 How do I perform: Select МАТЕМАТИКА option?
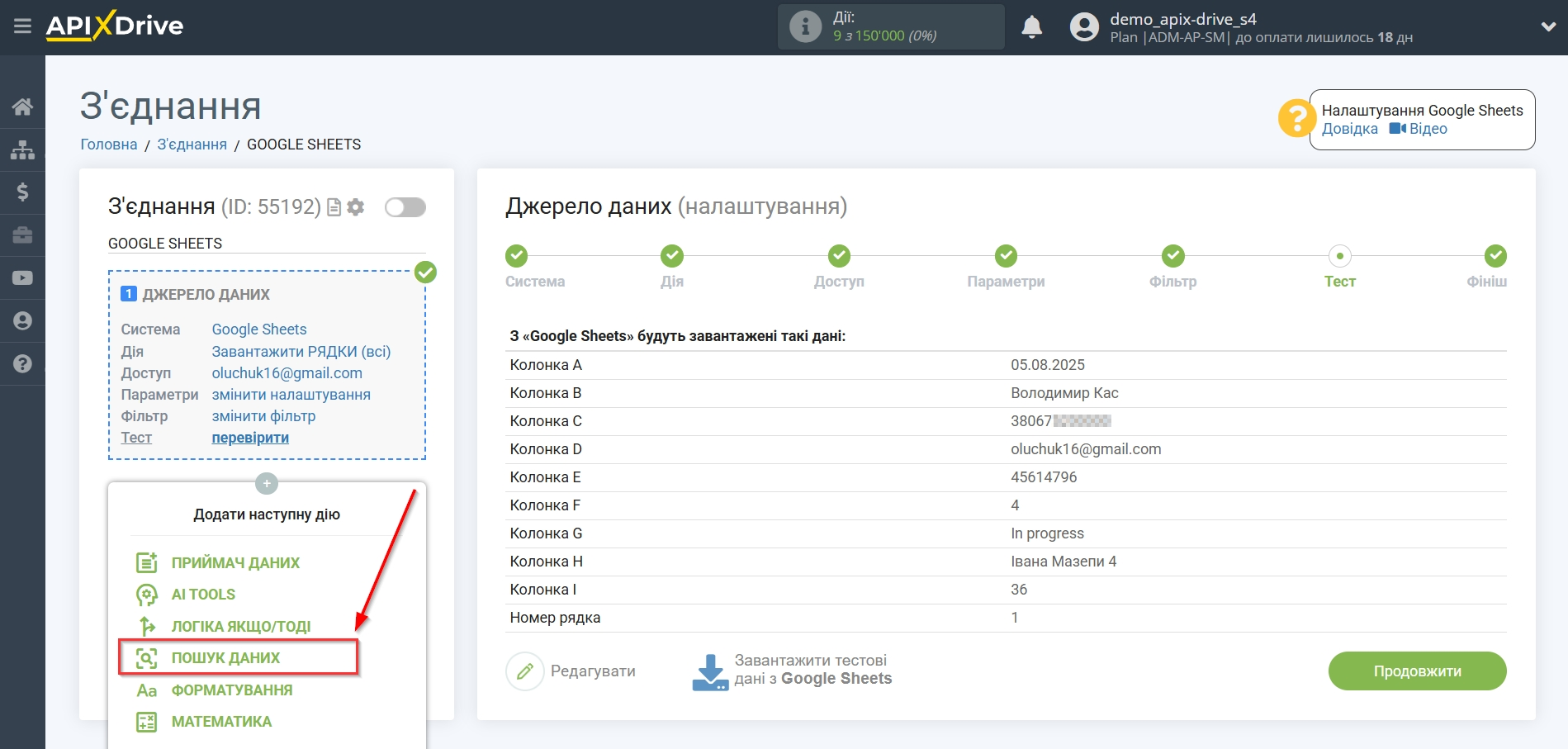(221, 722)
